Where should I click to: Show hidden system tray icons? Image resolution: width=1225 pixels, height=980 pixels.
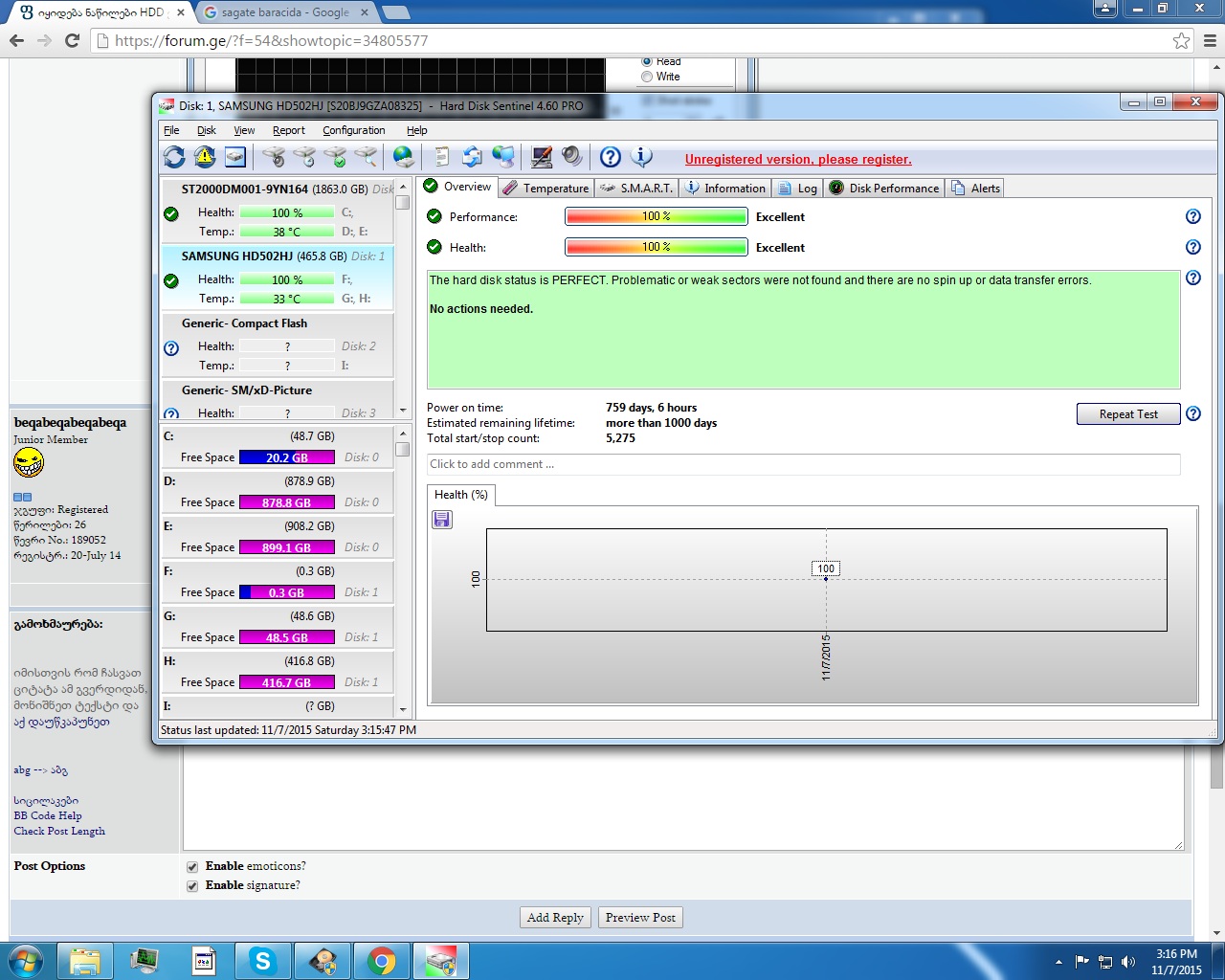click(1058, 962)
